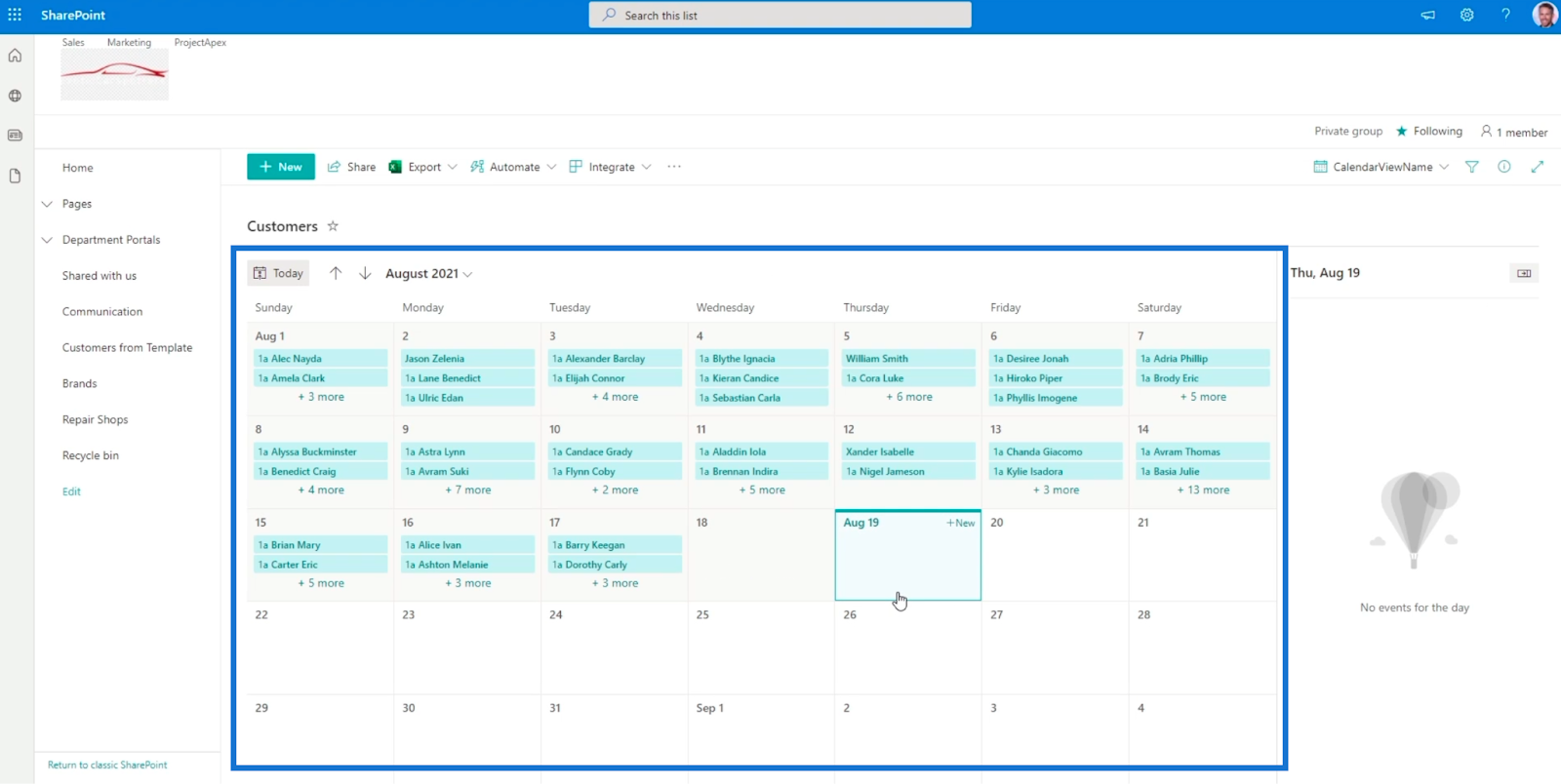Open the William Smith event

[x=908, y=359]
